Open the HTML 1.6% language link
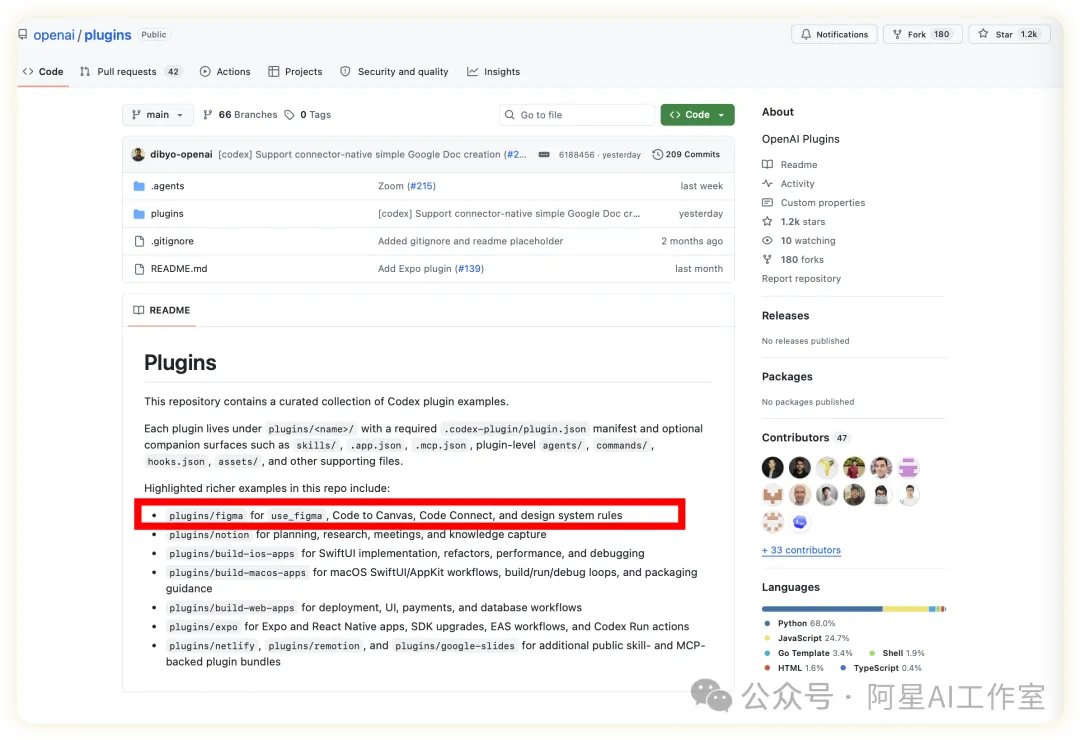 point(794,668)
